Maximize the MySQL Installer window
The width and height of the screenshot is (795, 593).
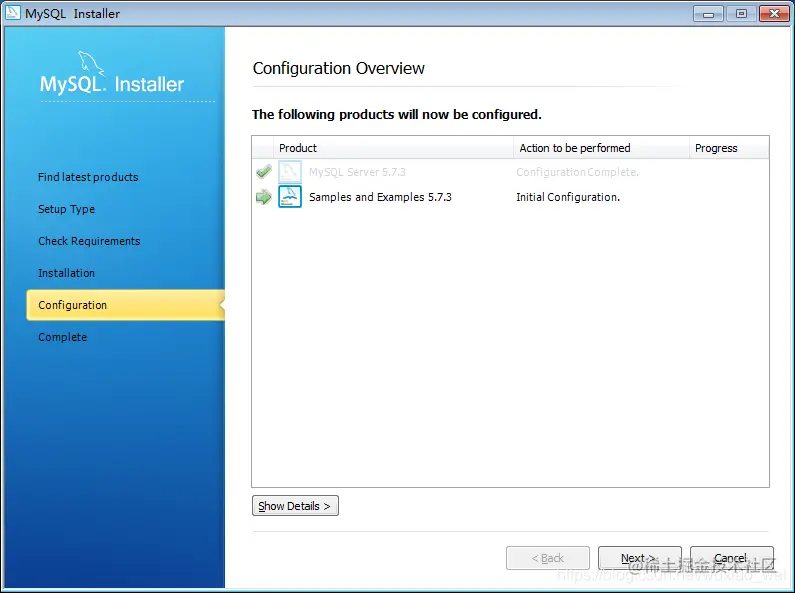click(x=741, y=14)
